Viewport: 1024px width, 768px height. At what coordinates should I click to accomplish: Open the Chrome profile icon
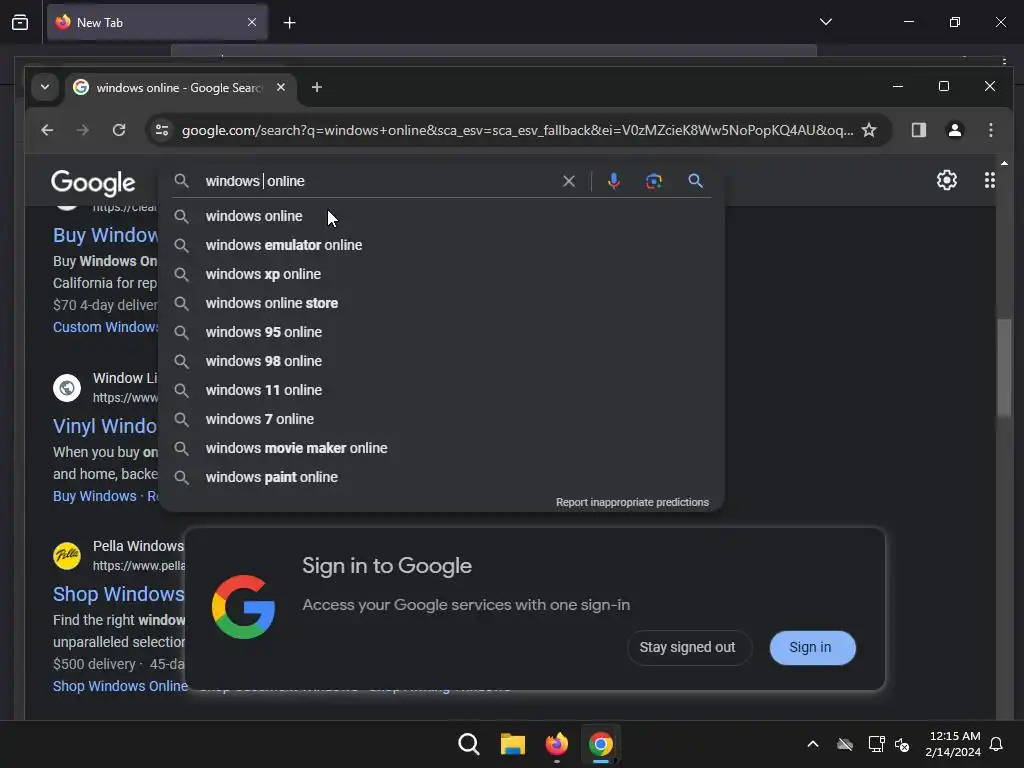pyautogui.click(x=955, y=130)
